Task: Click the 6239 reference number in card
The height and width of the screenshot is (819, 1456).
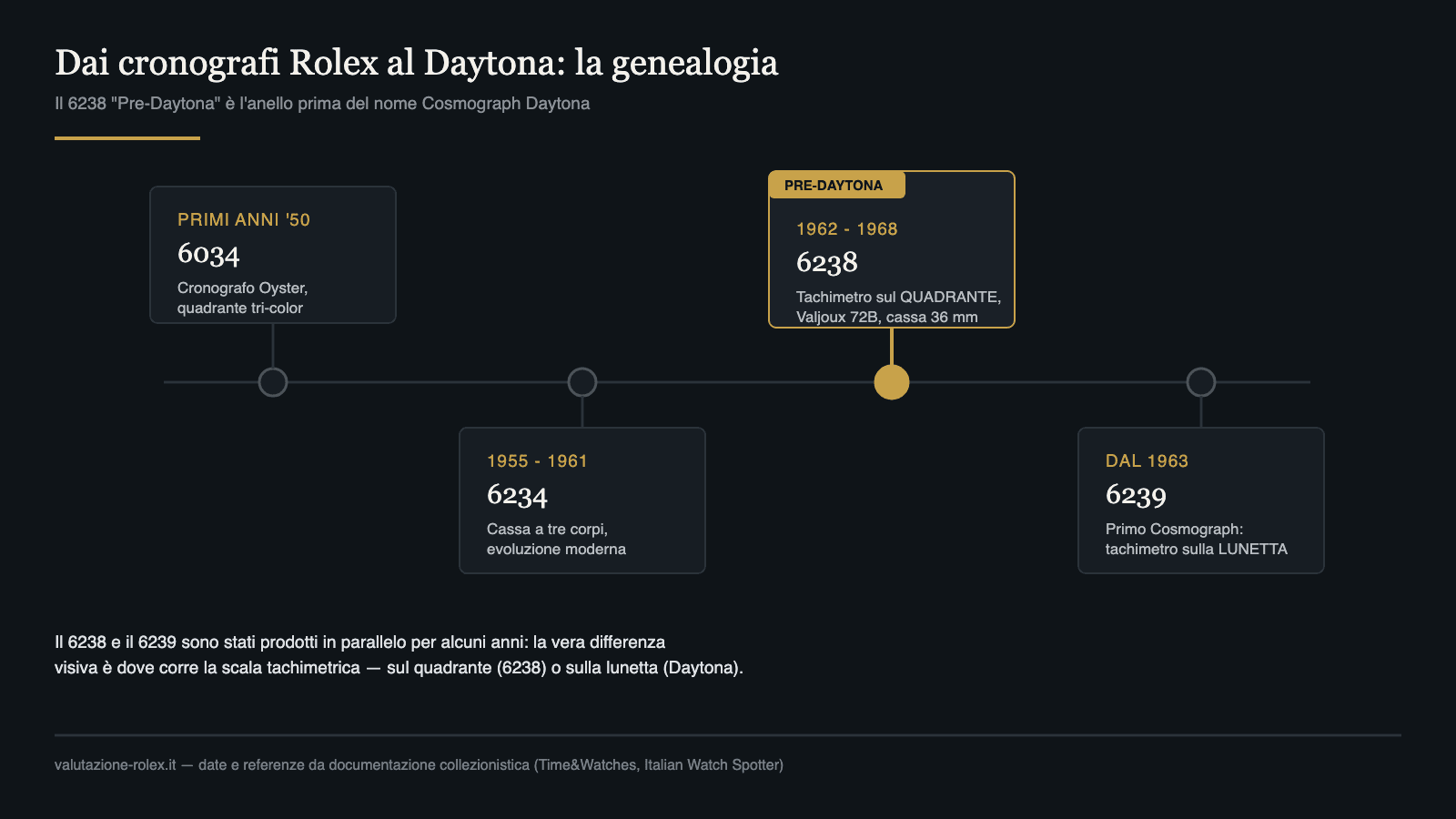Action: point(1136,495)
